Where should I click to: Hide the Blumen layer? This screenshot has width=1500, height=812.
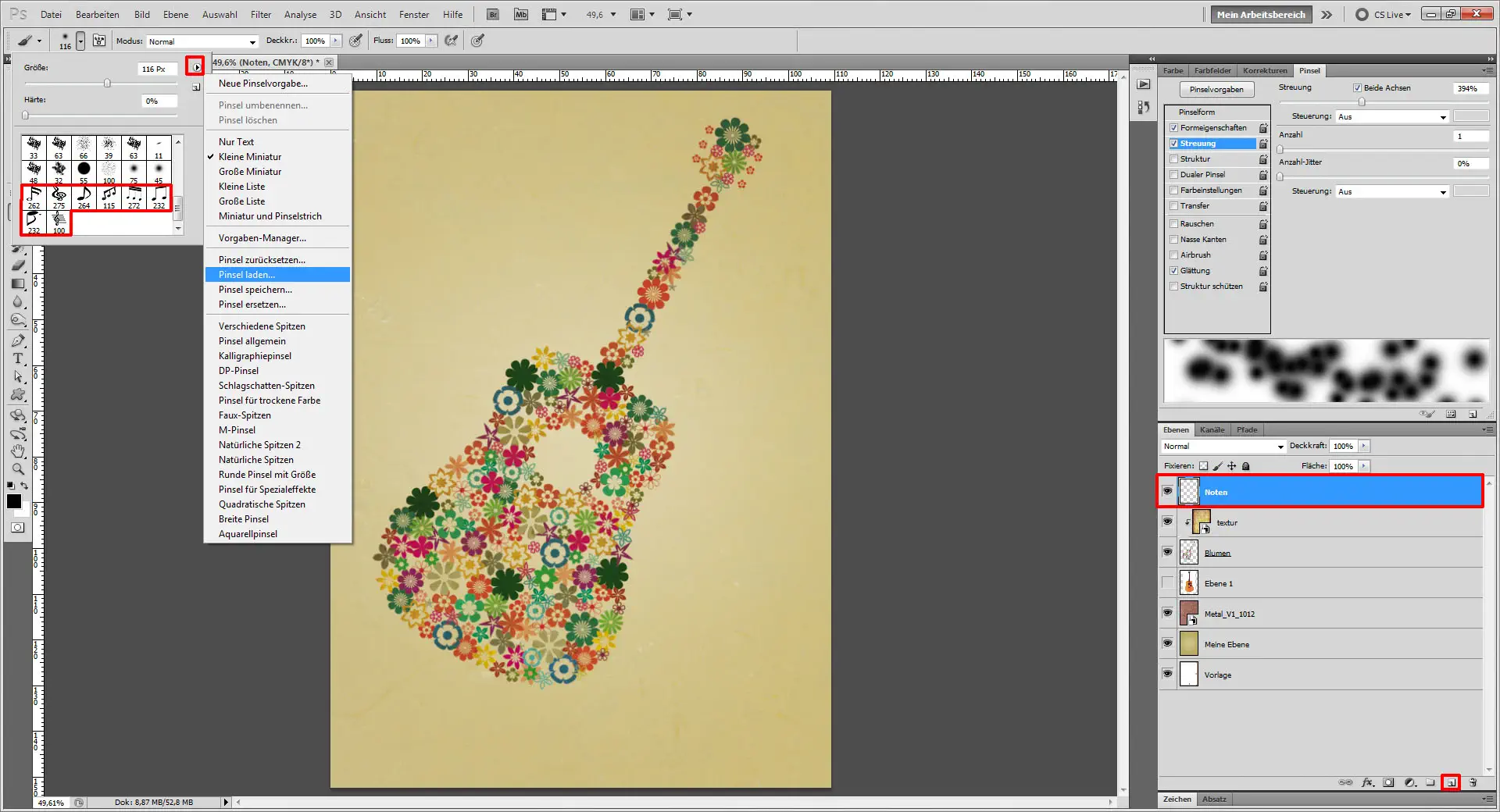point(1168,553)
